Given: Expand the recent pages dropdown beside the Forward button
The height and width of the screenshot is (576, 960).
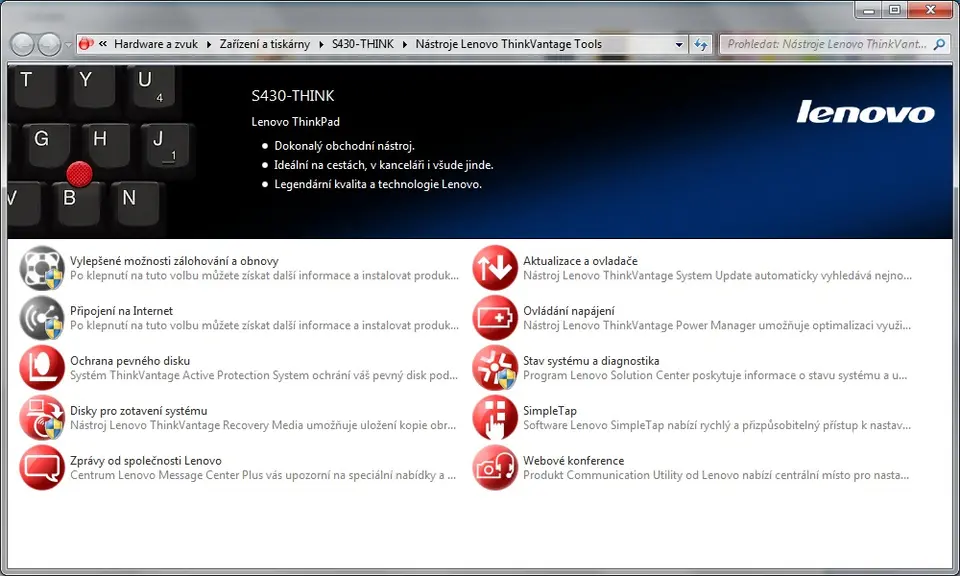Looking at the screenshot, I should pos(68,45).
